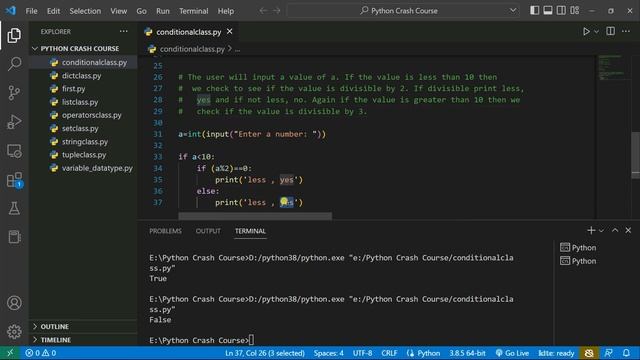Switch to the OUTPUT tab
The image size is (640, 360).
pos(208,231)
